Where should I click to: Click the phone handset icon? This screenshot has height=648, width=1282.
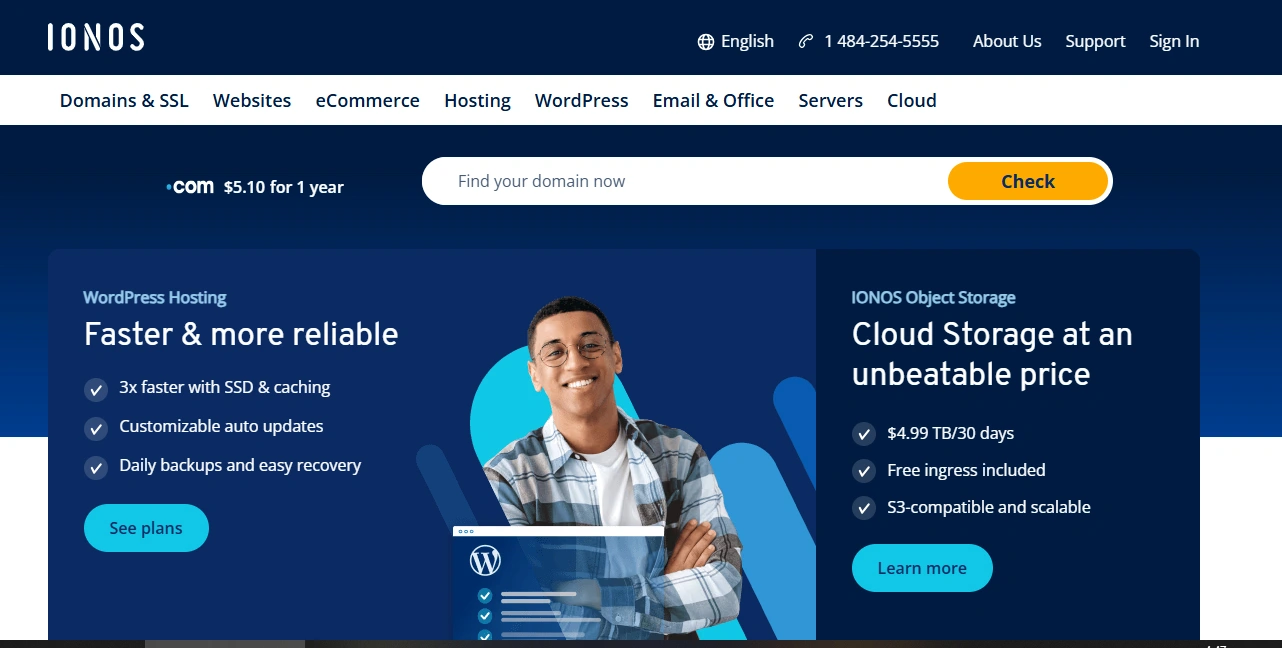pyautogui.click(x=806, y=42)
